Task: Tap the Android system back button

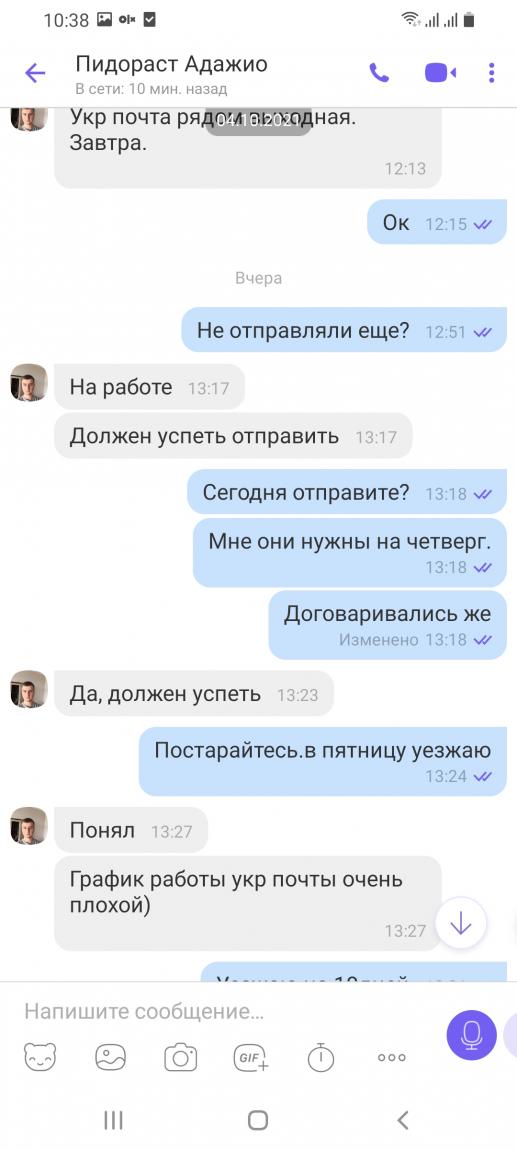Action: 403,1119
